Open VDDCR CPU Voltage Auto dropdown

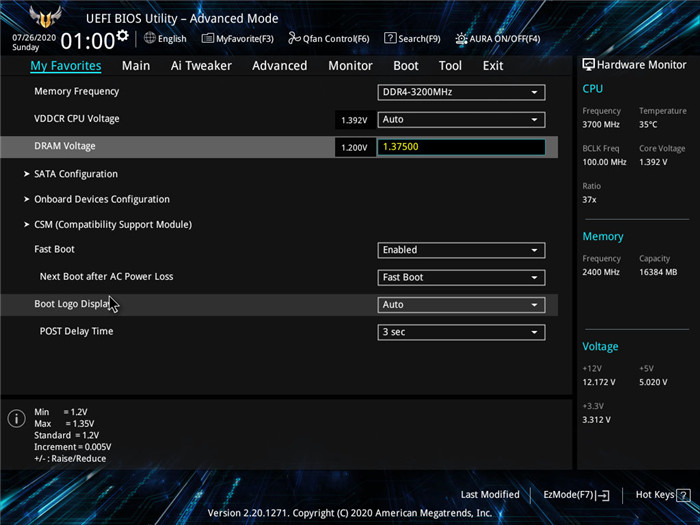[x=461, y=120]
